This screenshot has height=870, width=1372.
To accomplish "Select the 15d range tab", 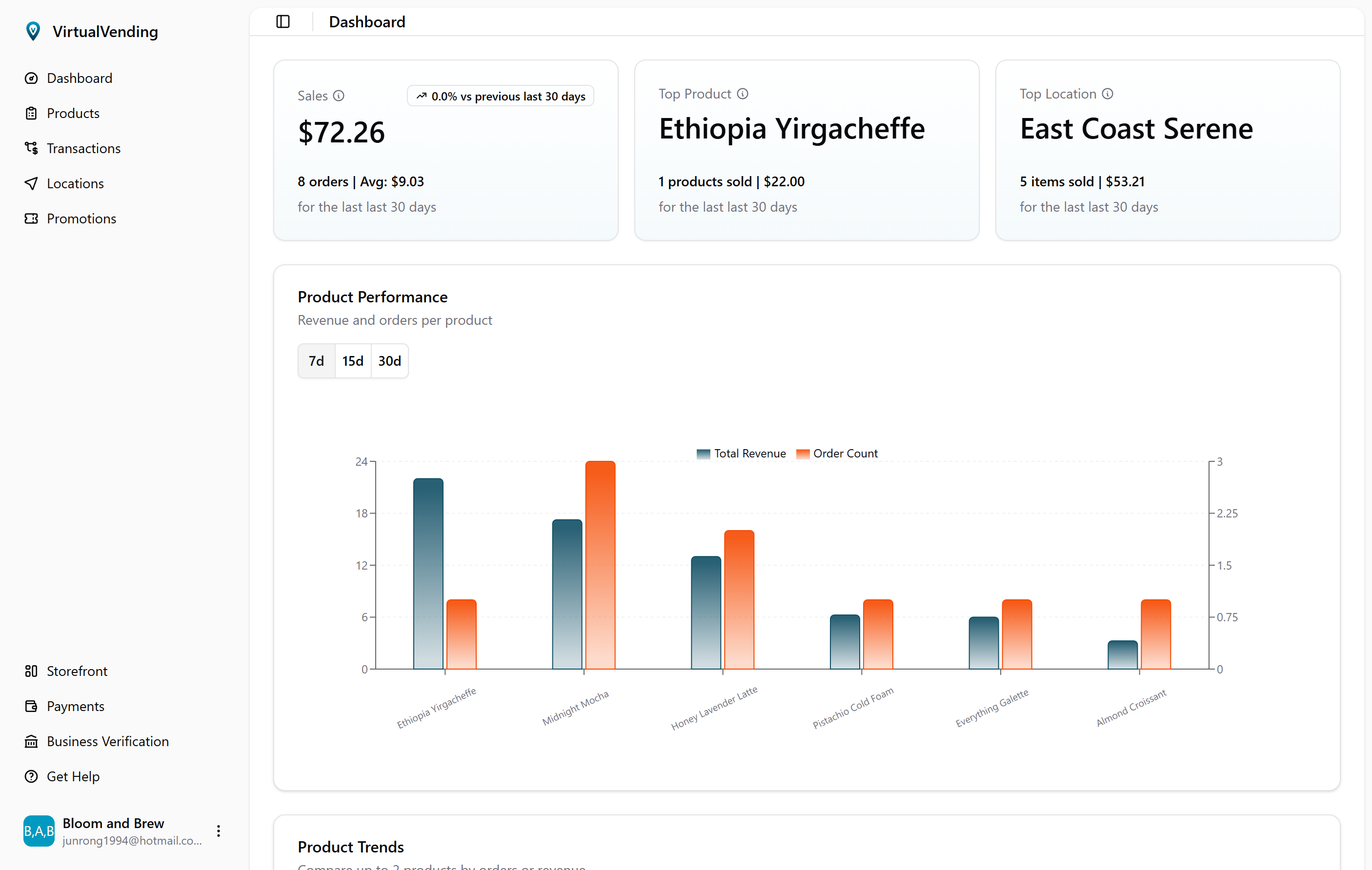I will click(353, 361).
